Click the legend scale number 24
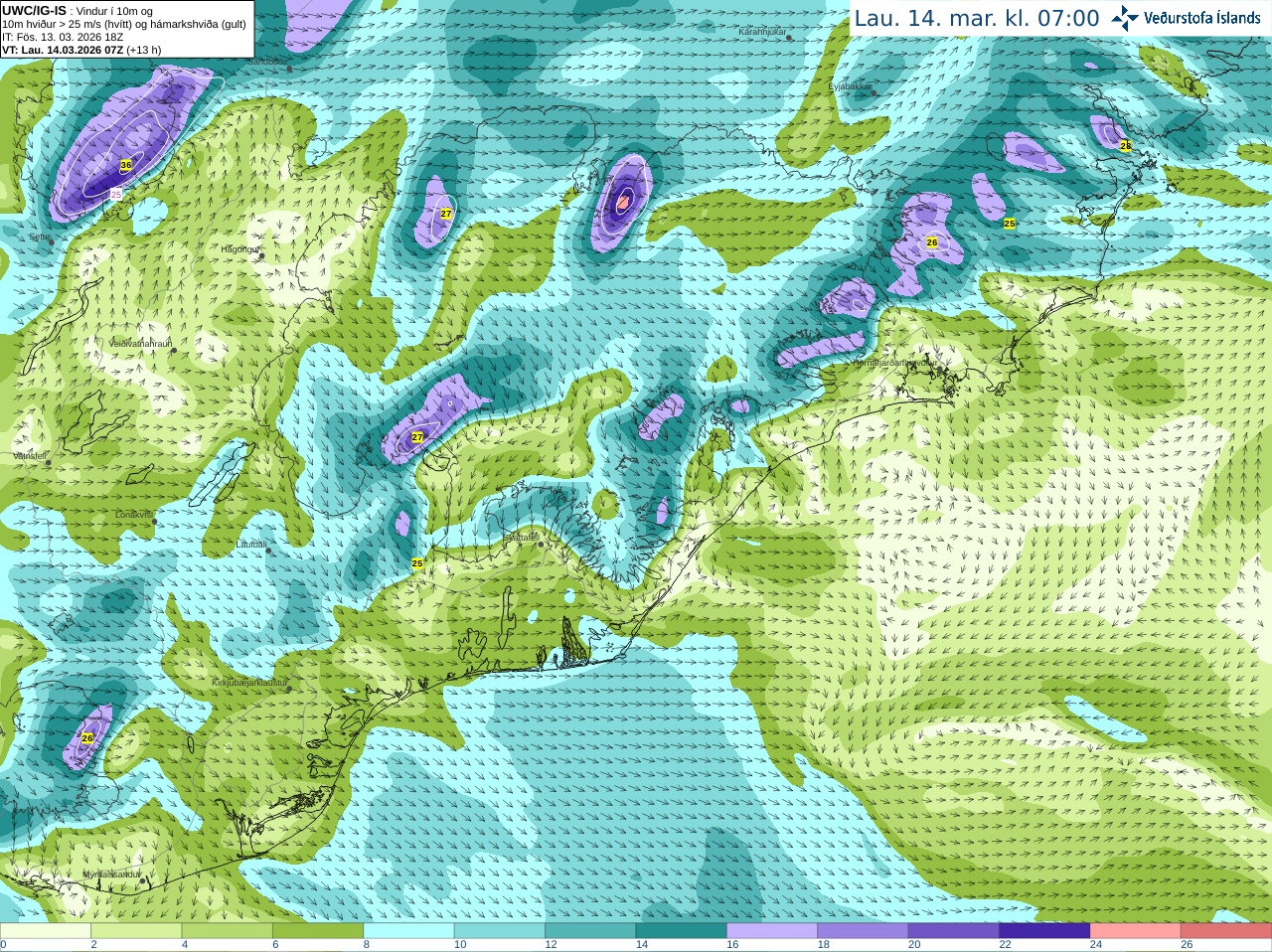The height and width of the screenshot is (952, 1272). 1096,945
